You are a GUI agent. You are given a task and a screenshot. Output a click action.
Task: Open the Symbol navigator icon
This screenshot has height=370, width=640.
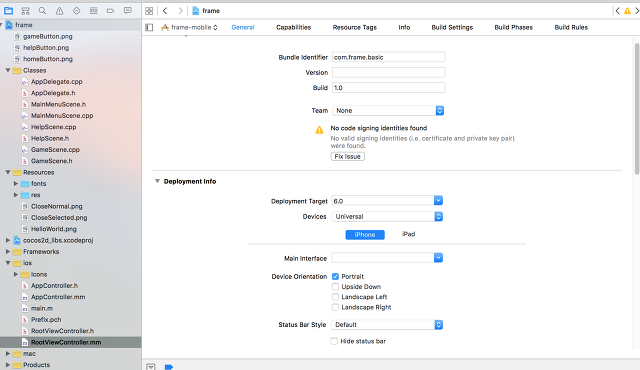coord(25,11)
